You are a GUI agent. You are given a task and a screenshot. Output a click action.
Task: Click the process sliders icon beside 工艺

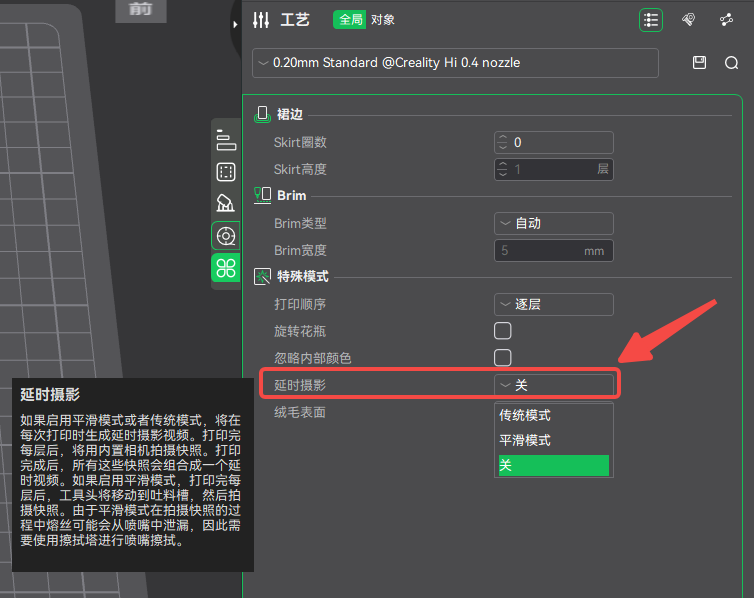[x=261, y=20]
